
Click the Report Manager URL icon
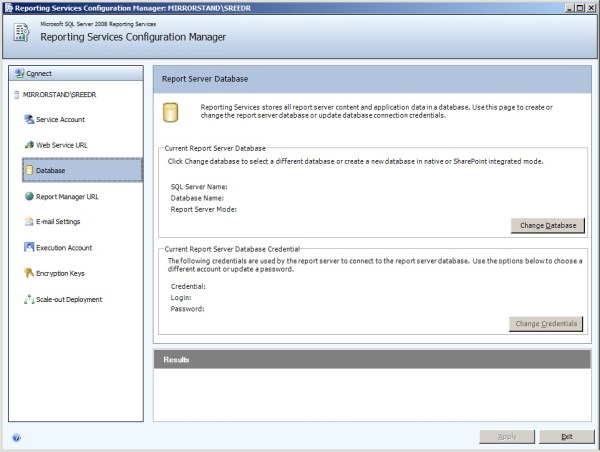(29, 197)
